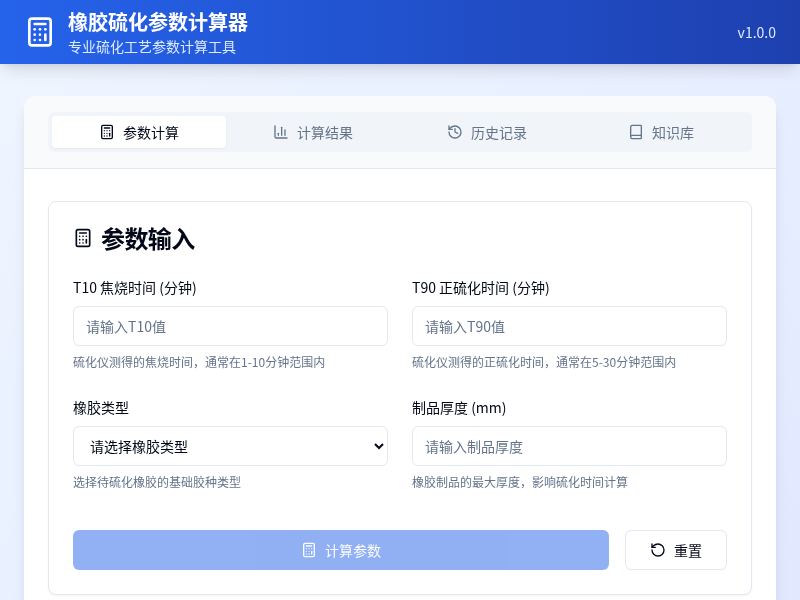Click the label T10 焦烧时间 (分钟)
The width and height of the screenshot is (800, 600).
click(x=135, y=288)
